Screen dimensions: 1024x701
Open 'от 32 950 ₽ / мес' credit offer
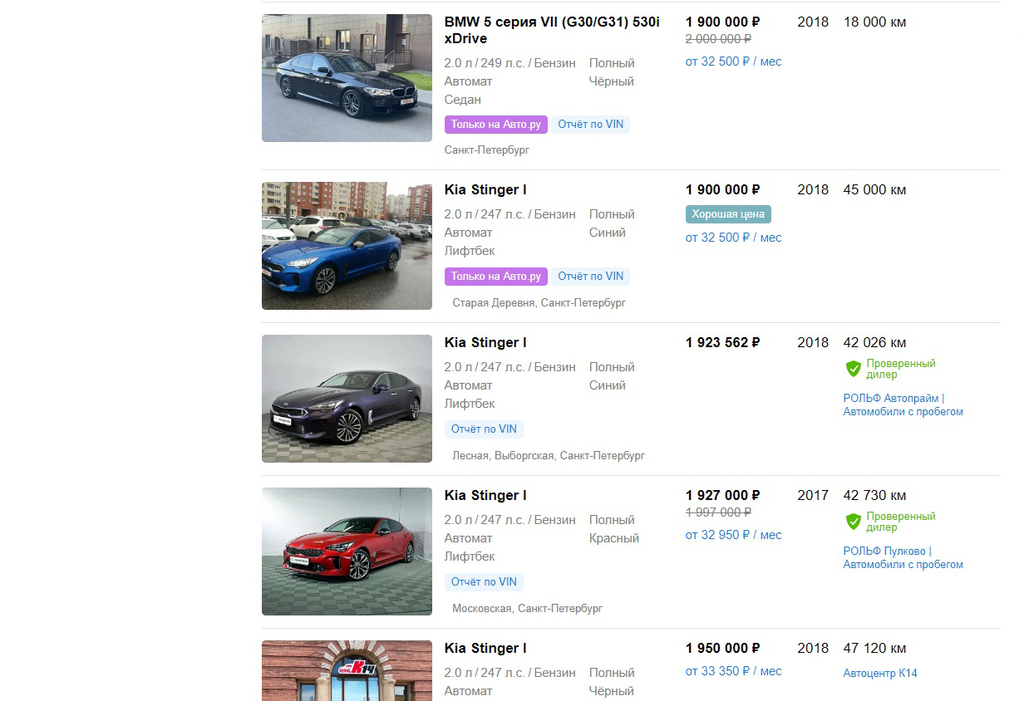[x=733, y=535]
